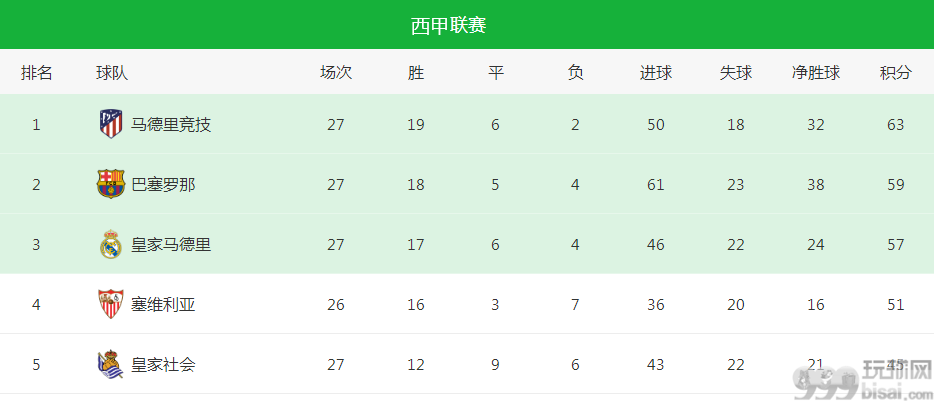934x401 pixels.
Task: Click the Atlético Madrid club crest
Action: [111, 124]
